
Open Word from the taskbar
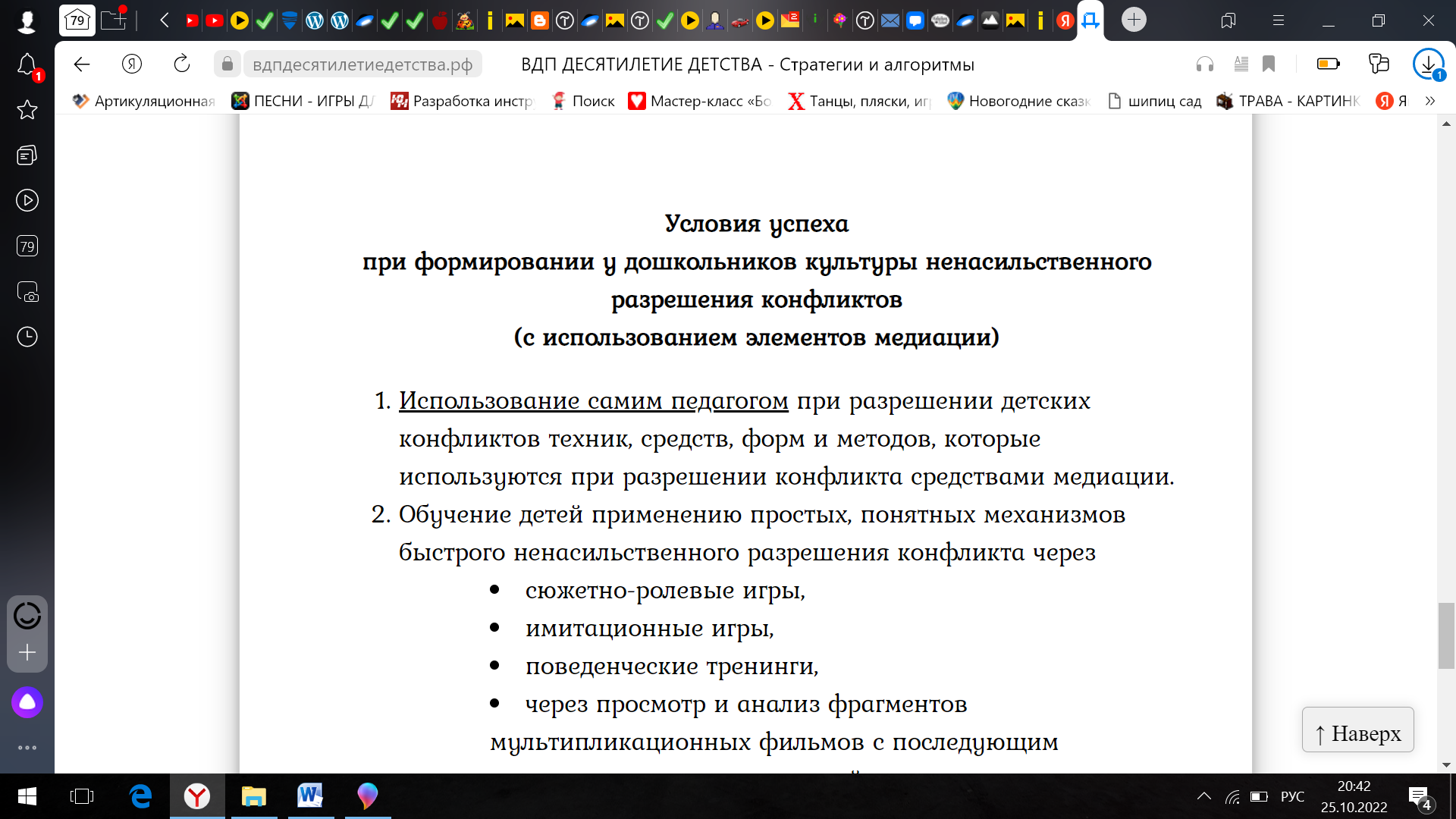310,796
